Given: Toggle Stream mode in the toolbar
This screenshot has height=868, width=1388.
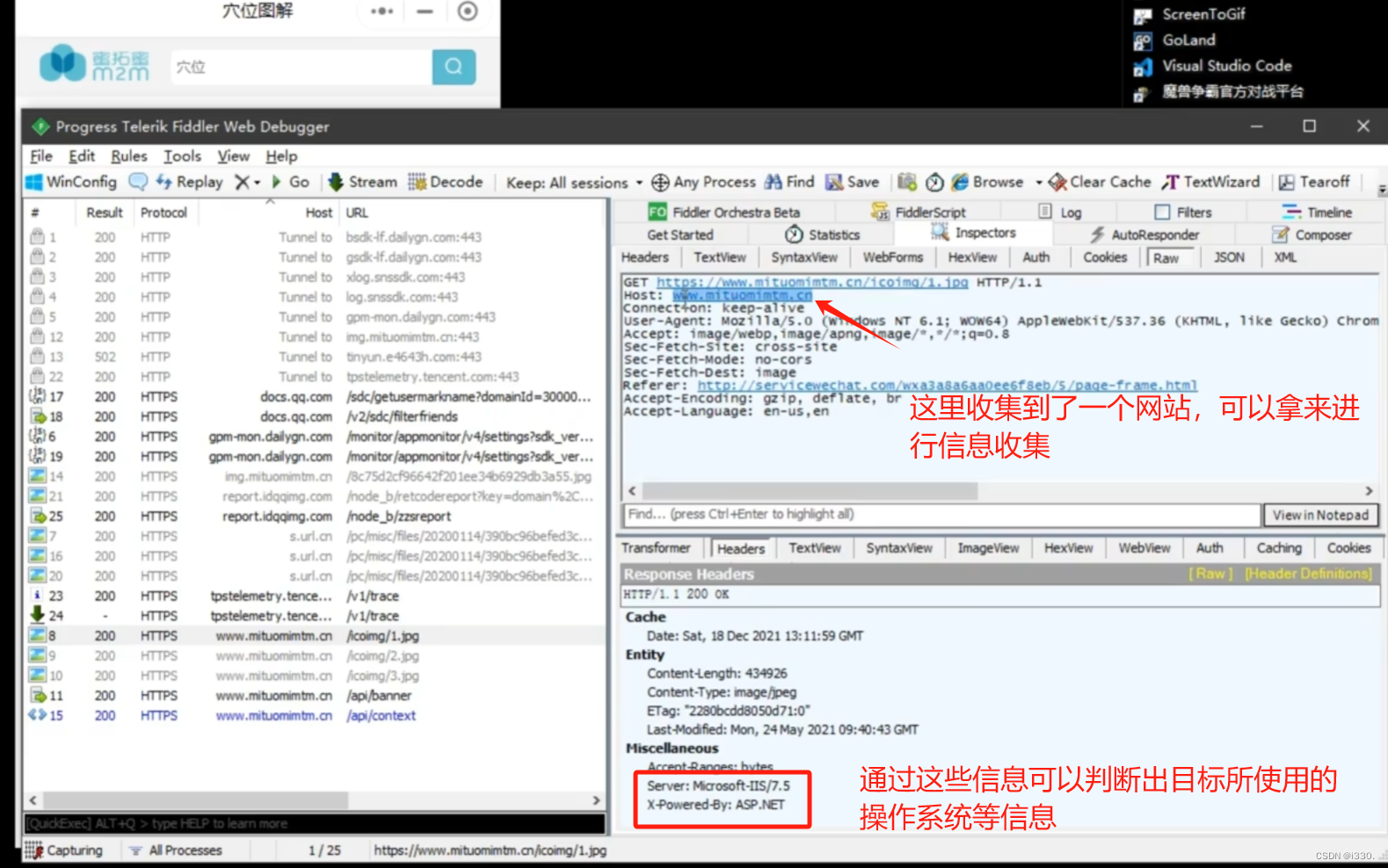Looking at the screenshot, I should (362, 182).
